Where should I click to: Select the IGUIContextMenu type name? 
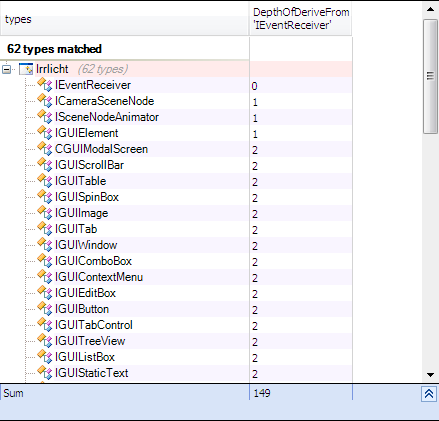99,277
